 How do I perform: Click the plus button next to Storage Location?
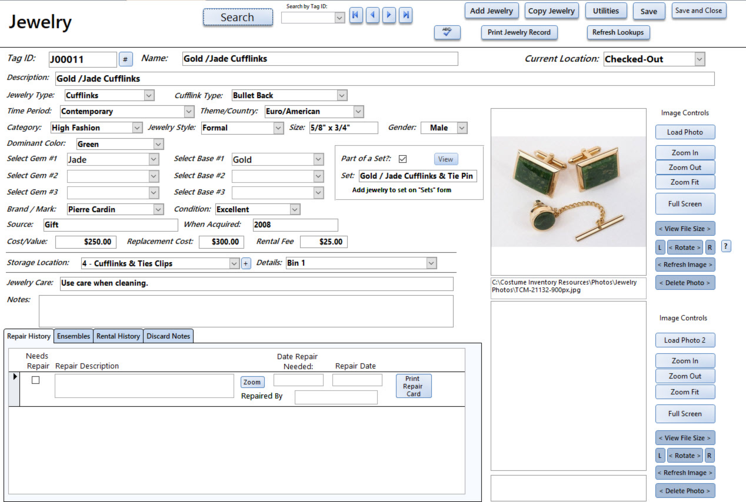tap(246, 264)
